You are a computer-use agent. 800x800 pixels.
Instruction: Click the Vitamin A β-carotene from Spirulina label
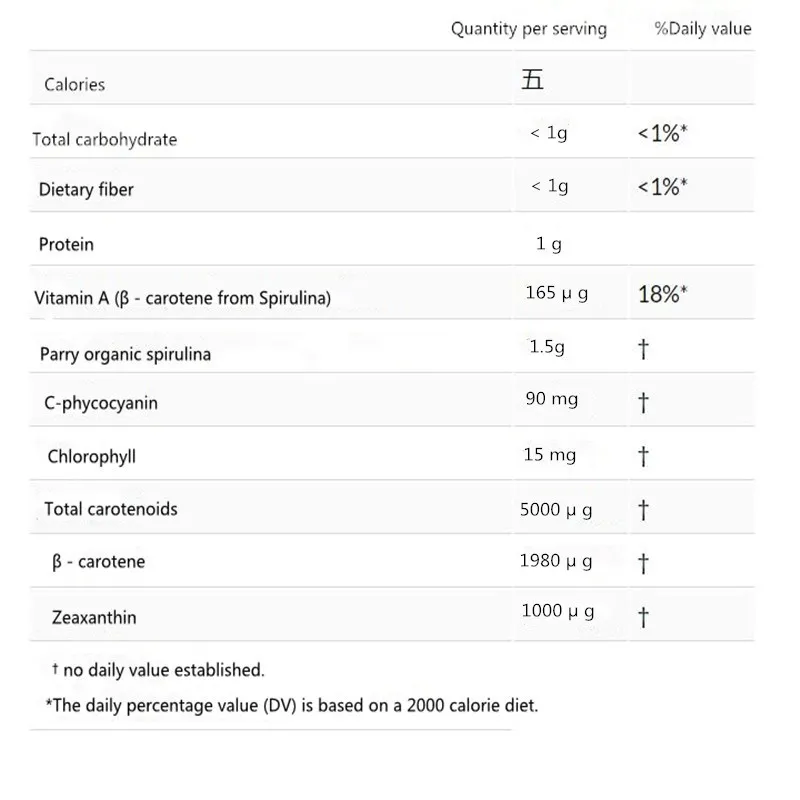tap(182, 298)
